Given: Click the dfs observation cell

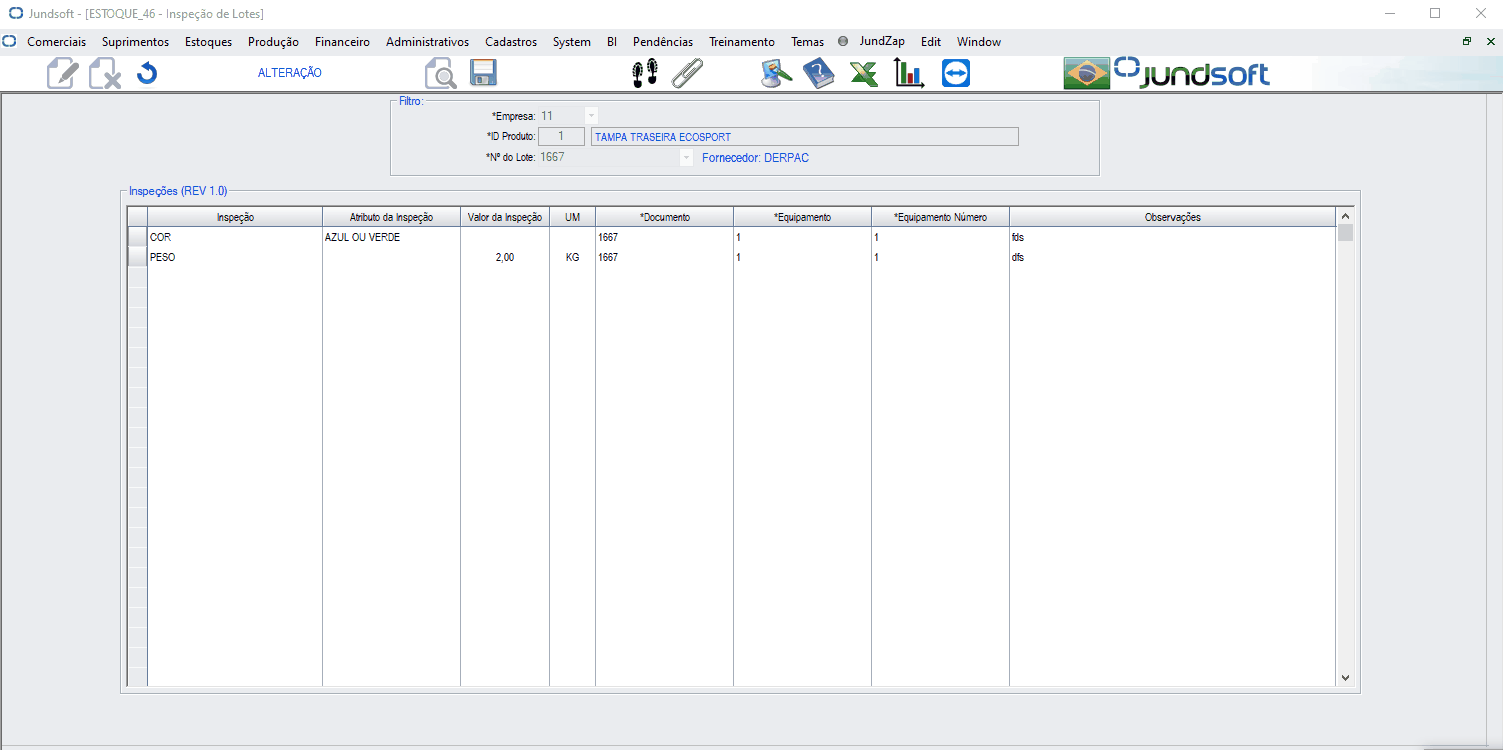Looking at the screenshot, I should click(1172, 257).
